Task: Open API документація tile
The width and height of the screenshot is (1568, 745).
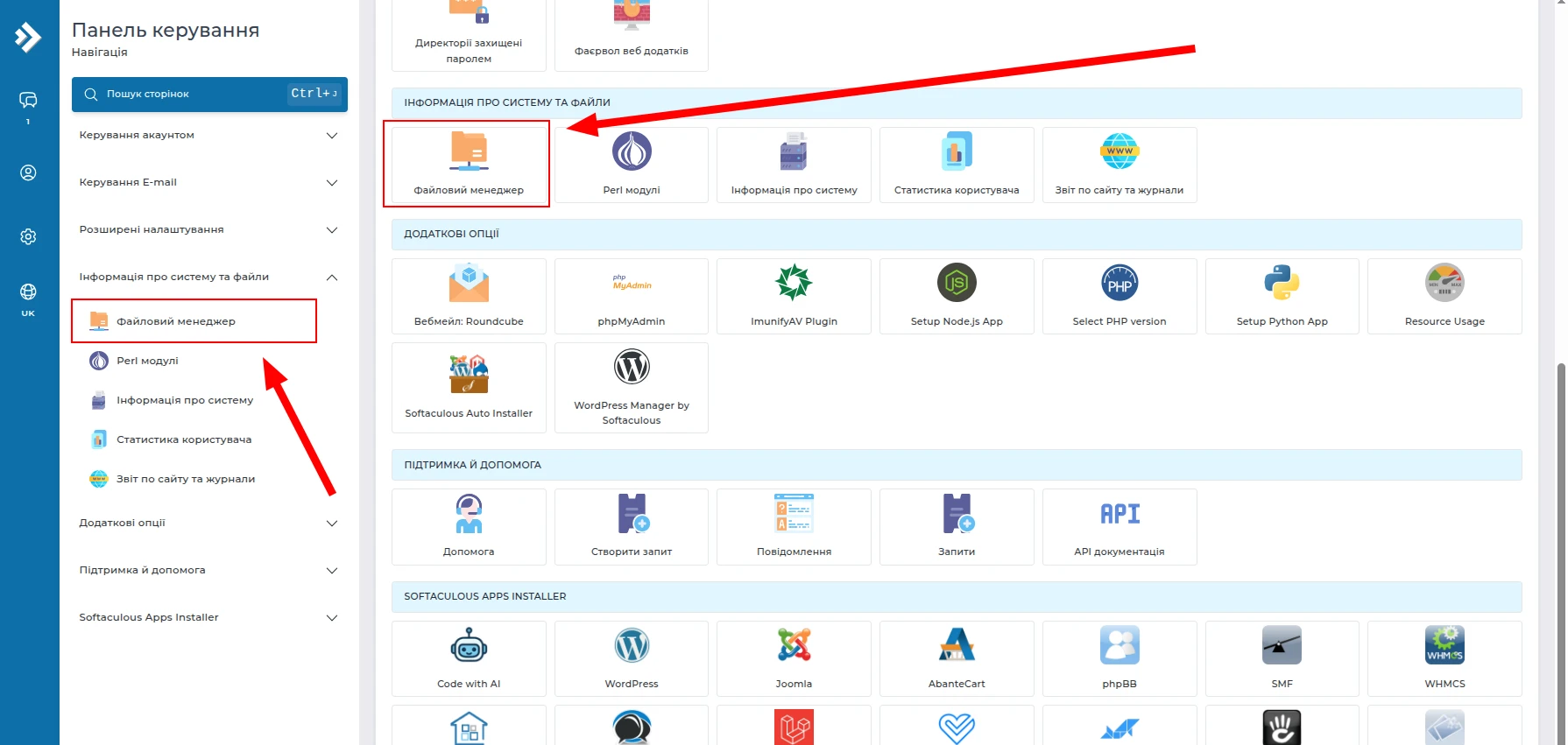Action: (1119, 527)
